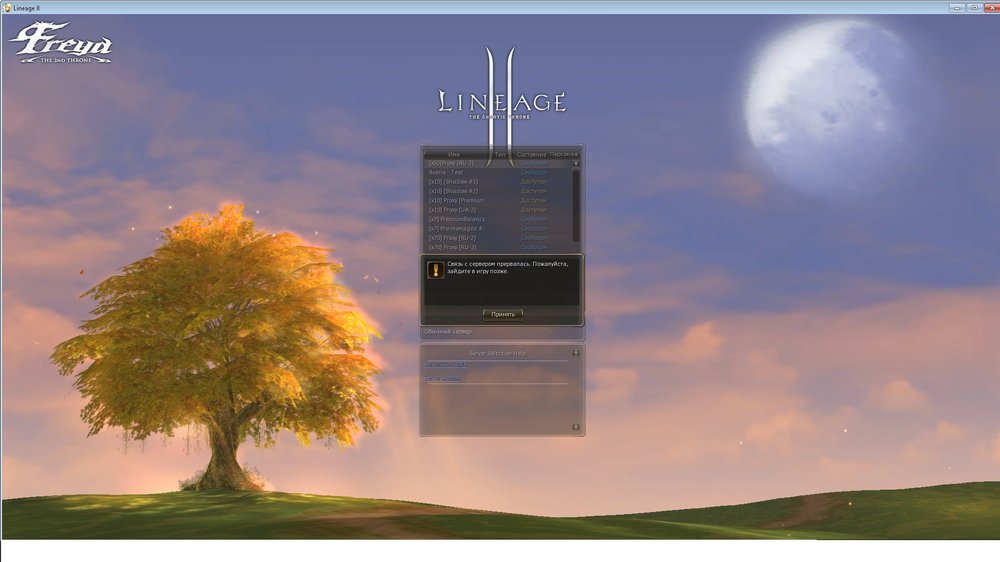
Task: Select the [x10] [Shadow #1] server
Action: click(453, 182)
